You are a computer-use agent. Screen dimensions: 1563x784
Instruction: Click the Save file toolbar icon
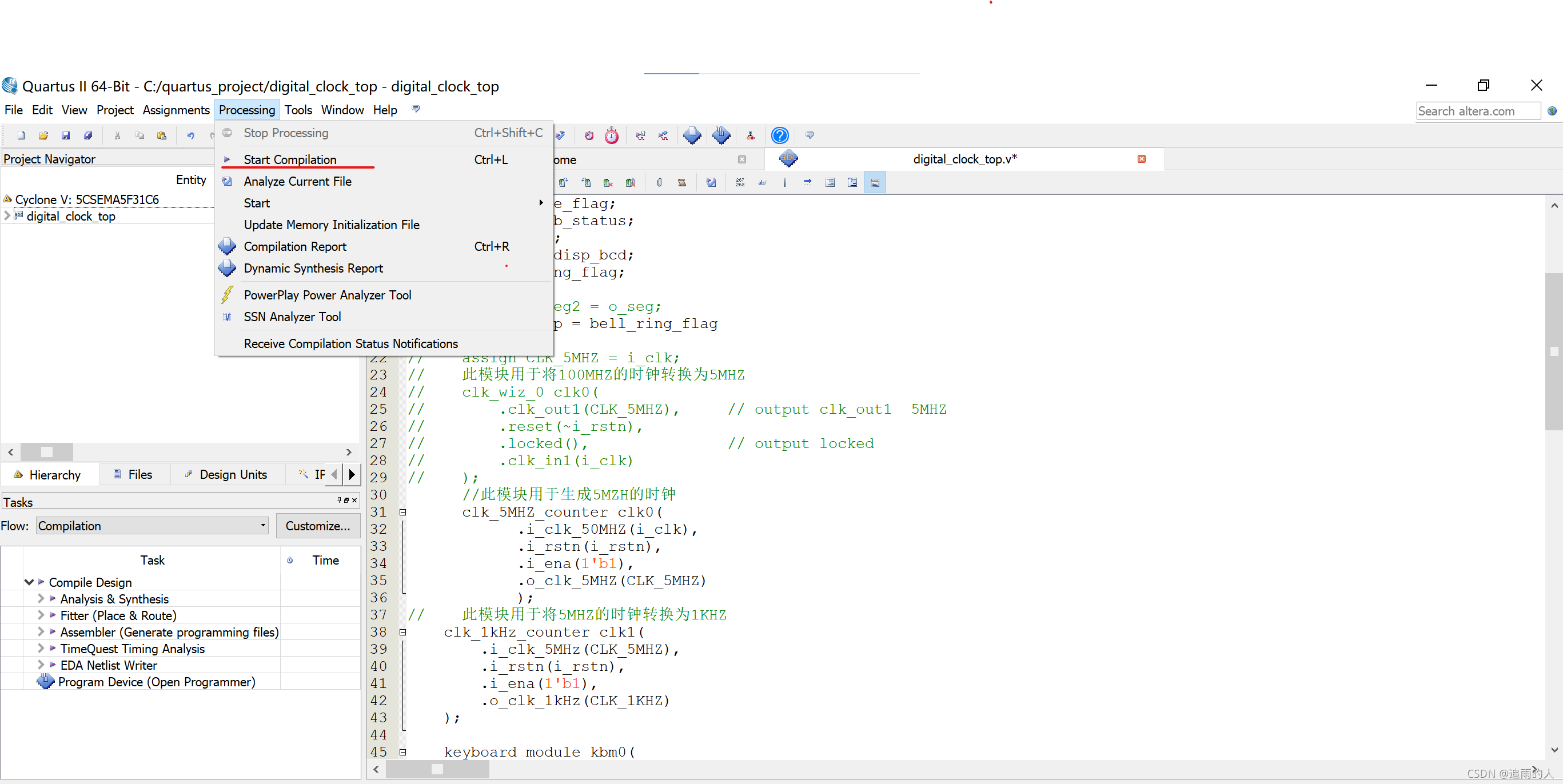pyautogui.click(x=66, y=135)
